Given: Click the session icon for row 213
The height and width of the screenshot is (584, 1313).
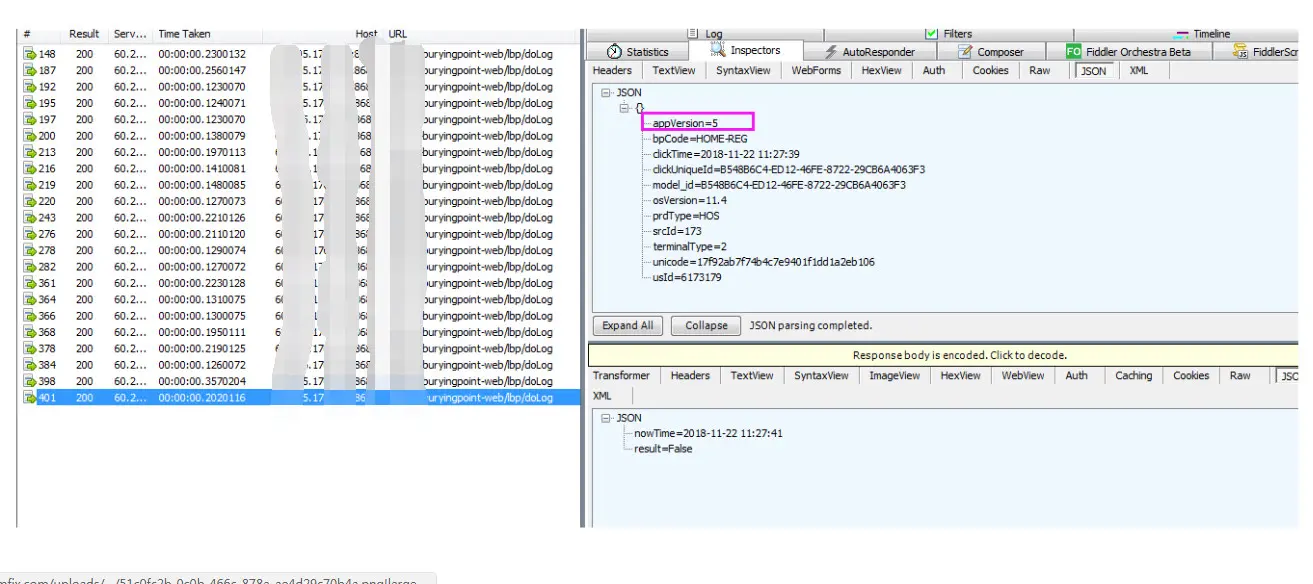Looking at the screenshot, I should (30, 152).
